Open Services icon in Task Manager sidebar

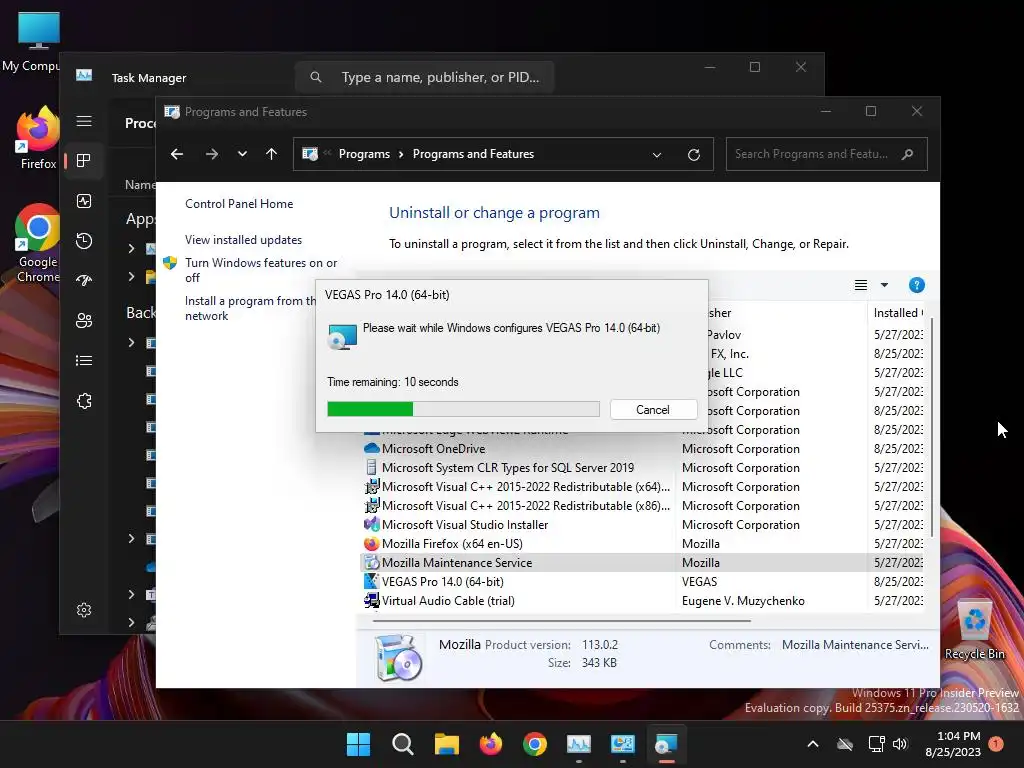click(84, 401)
